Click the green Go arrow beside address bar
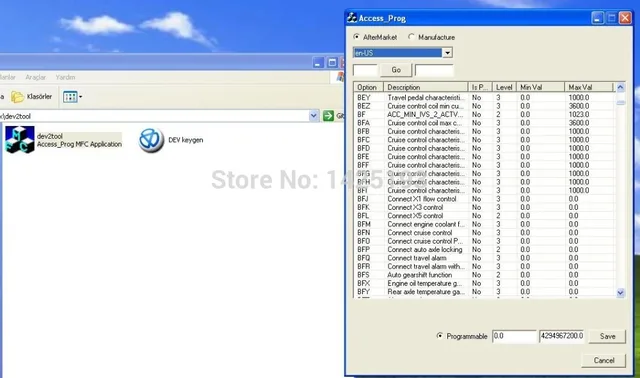 pyautogui.click(x=328, y=116)
